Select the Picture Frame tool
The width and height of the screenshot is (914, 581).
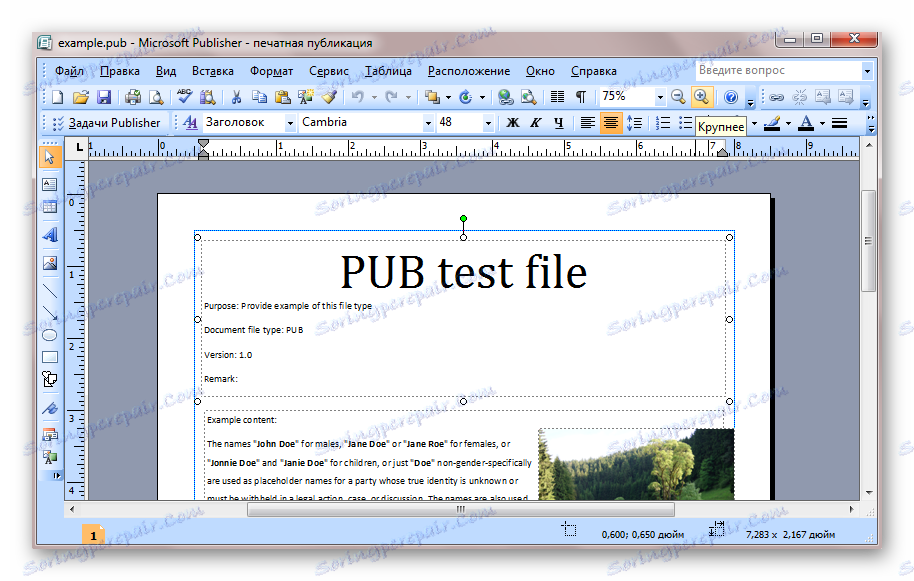pyautogui.click(x=50, y=263)
